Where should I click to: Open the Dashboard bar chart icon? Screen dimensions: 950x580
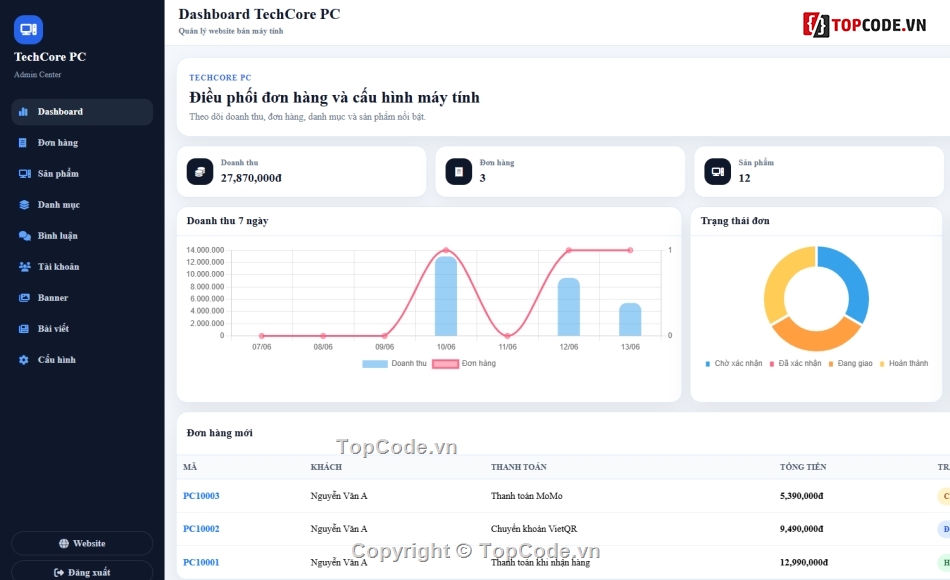tap(24, 112)
